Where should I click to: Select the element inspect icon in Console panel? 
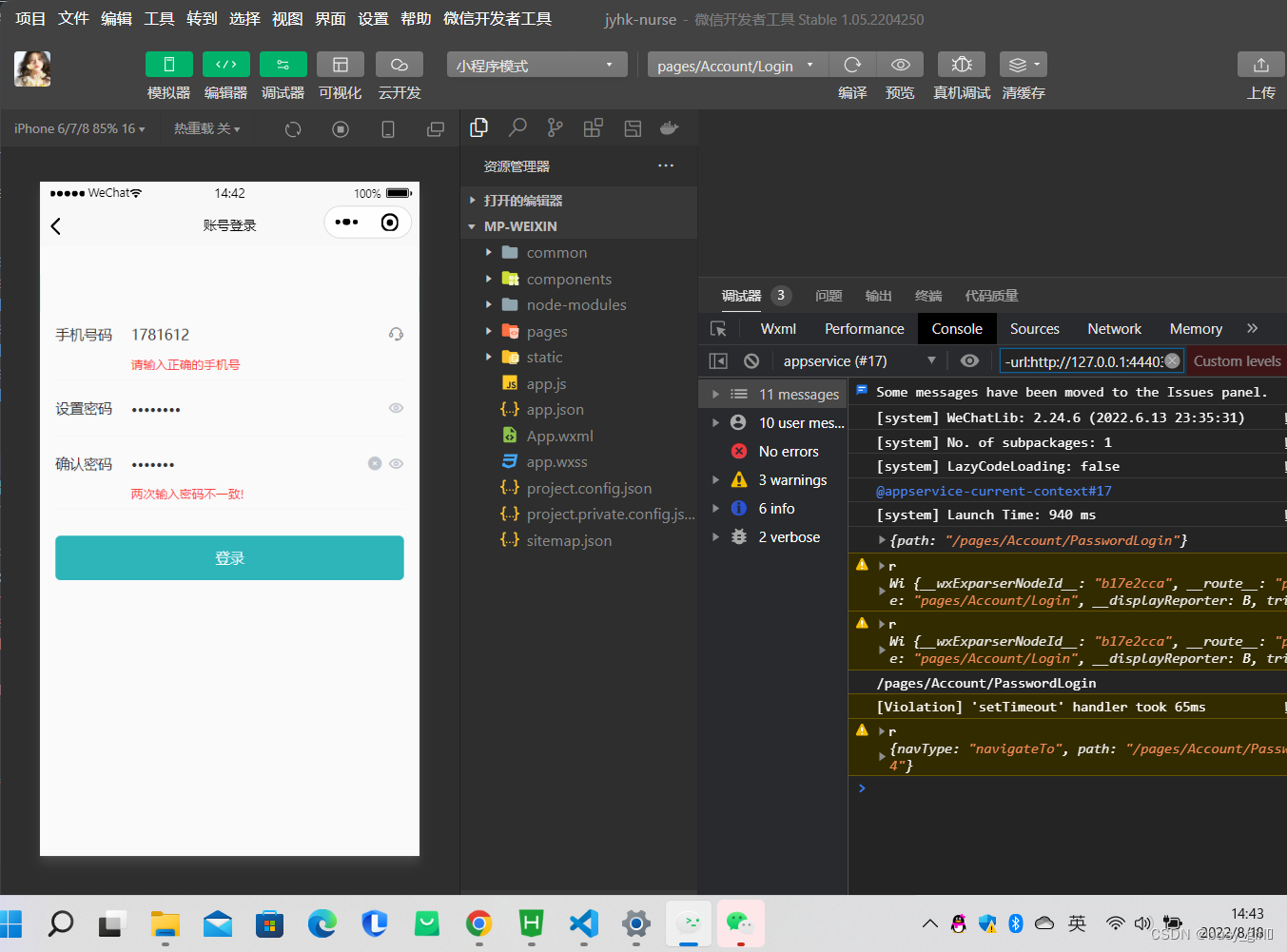pos(719,328)
